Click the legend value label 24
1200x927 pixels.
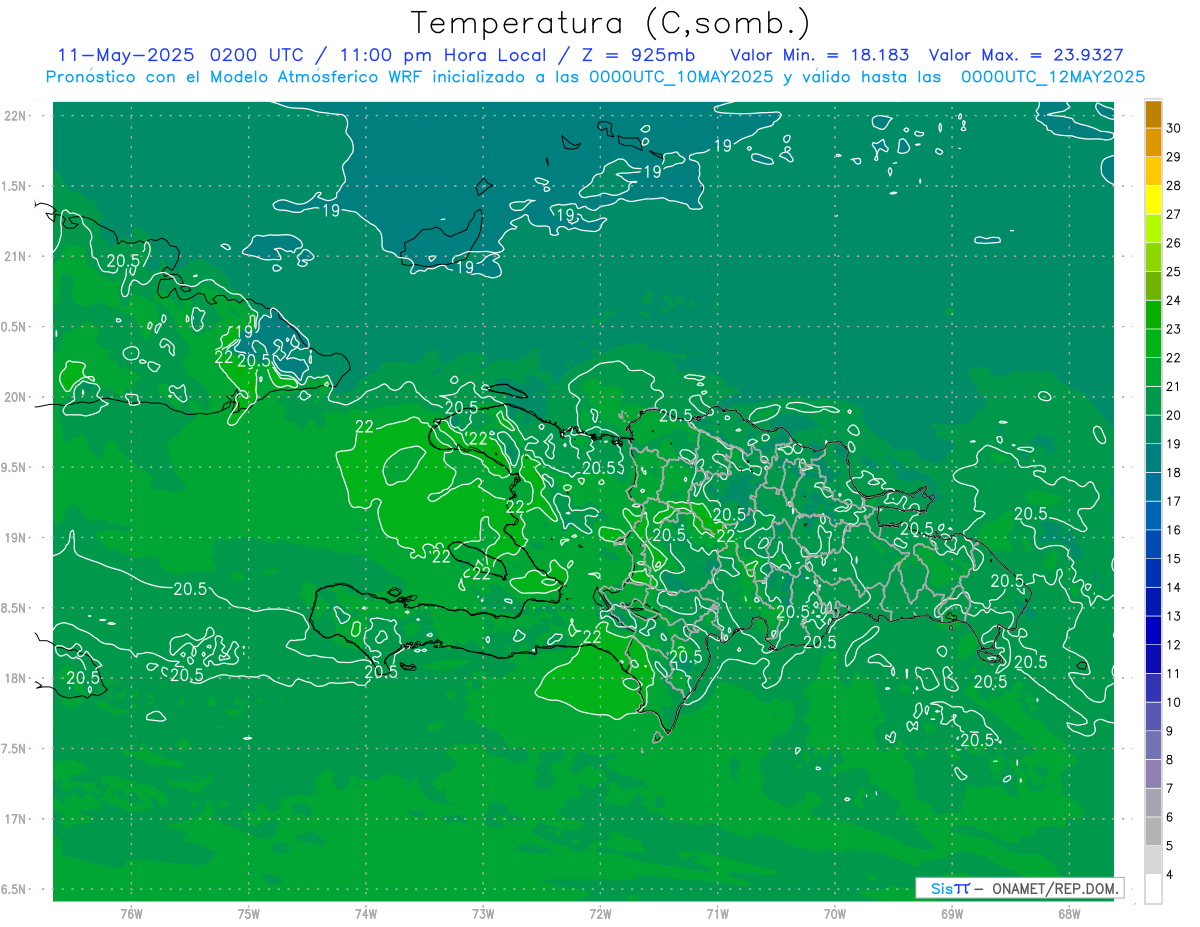1173,300
